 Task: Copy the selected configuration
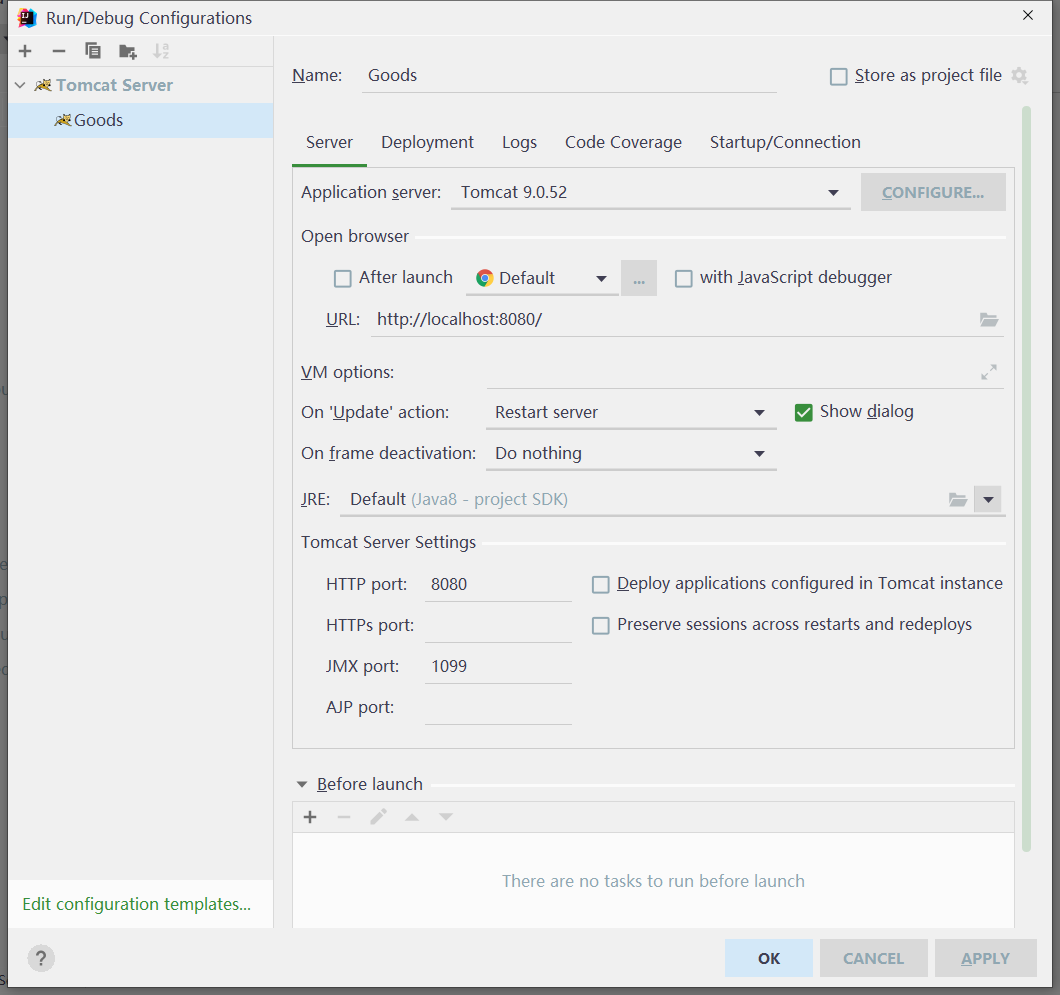93,51
